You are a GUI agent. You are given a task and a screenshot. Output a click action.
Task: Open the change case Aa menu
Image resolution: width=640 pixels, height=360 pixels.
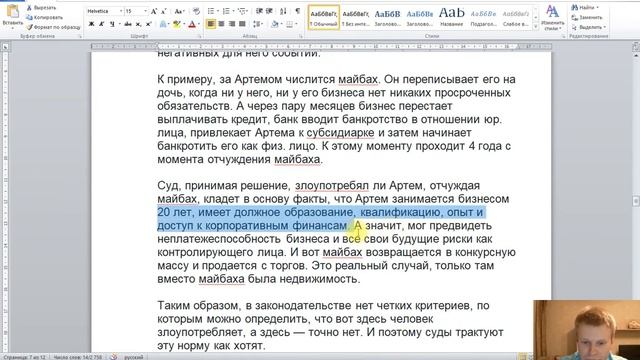[179, 11]
